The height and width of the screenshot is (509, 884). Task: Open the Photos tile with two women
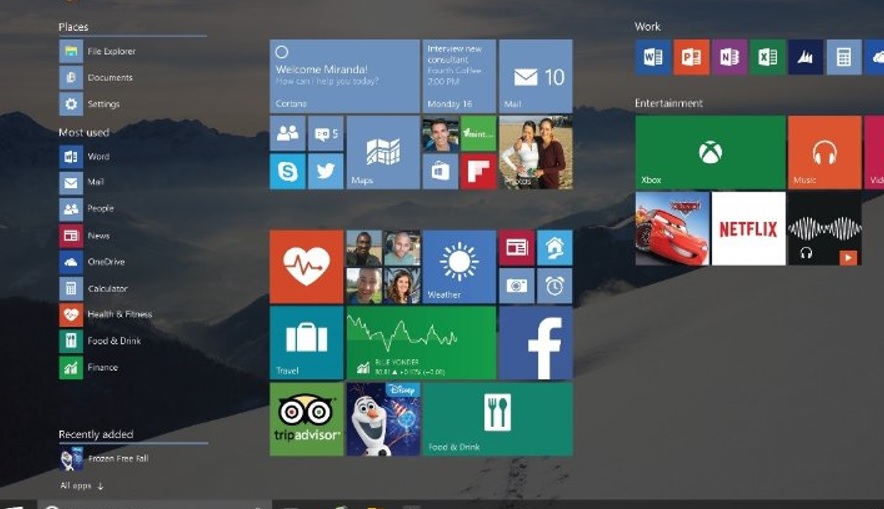536,152
